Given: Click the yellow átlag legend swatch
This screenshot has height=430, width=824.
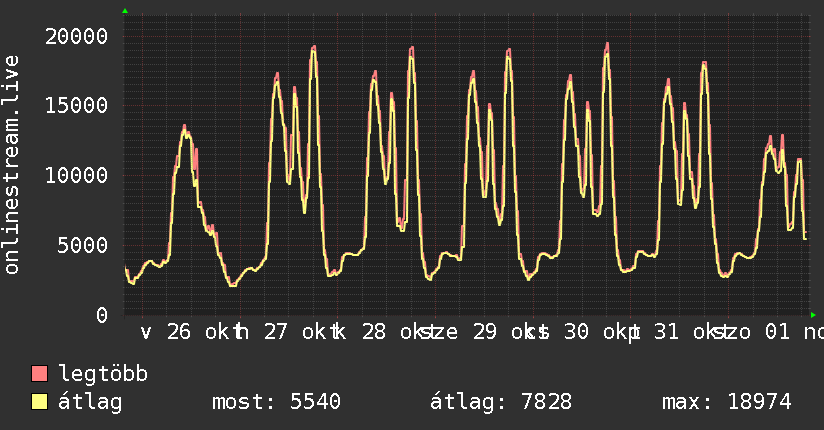Looking at the screenshot, I should click(x=39, y=402).
